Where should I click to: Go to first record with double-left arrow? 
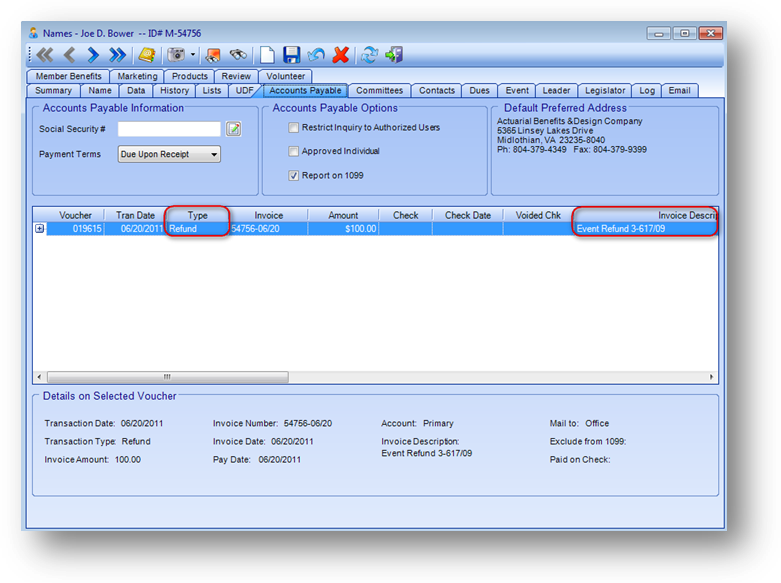point(45,55)
